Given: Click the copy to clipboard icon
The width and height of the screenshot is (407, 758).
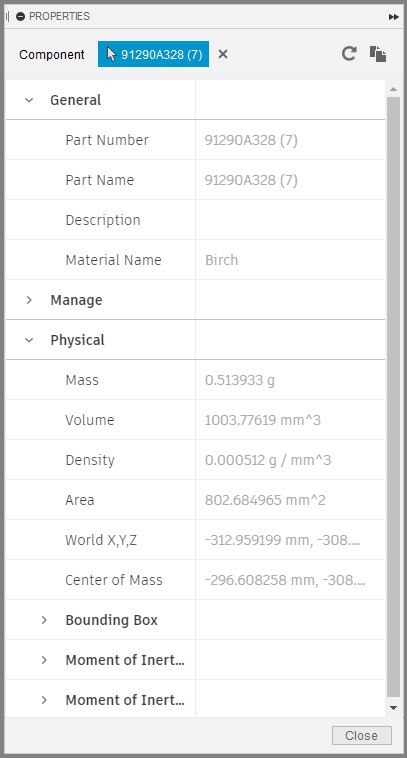Looking at the screenshot, I should [x=378, y=54].
